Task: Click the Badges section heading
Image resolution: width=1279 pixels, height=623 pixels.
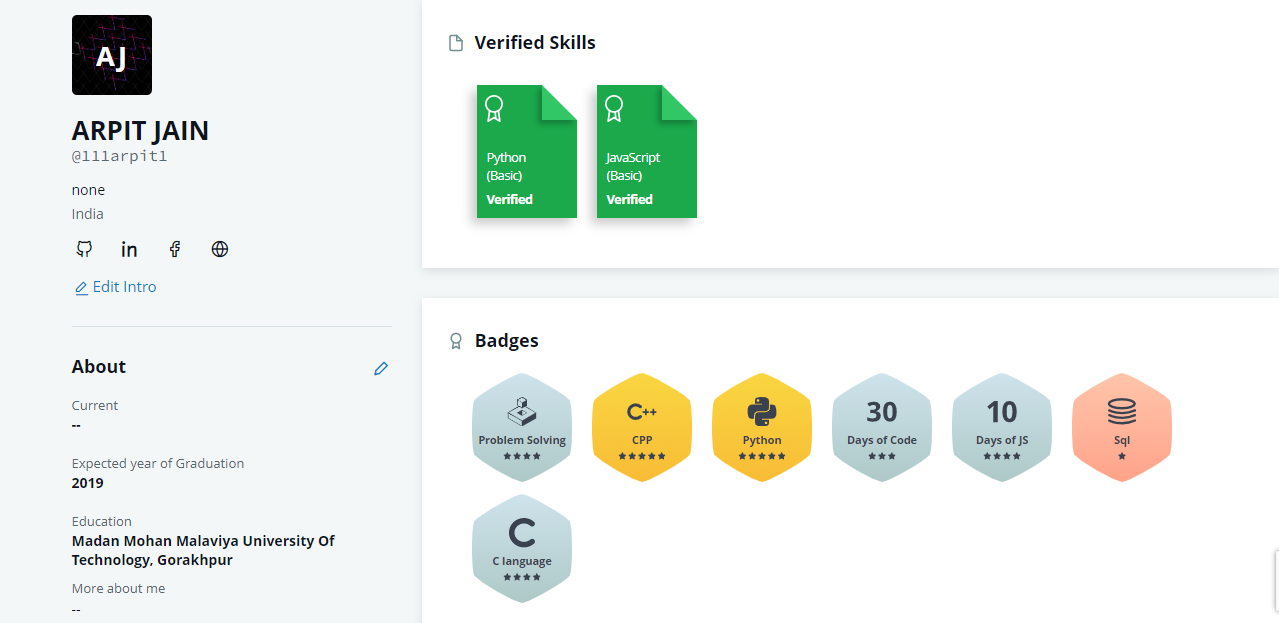Action: point(506,341)
